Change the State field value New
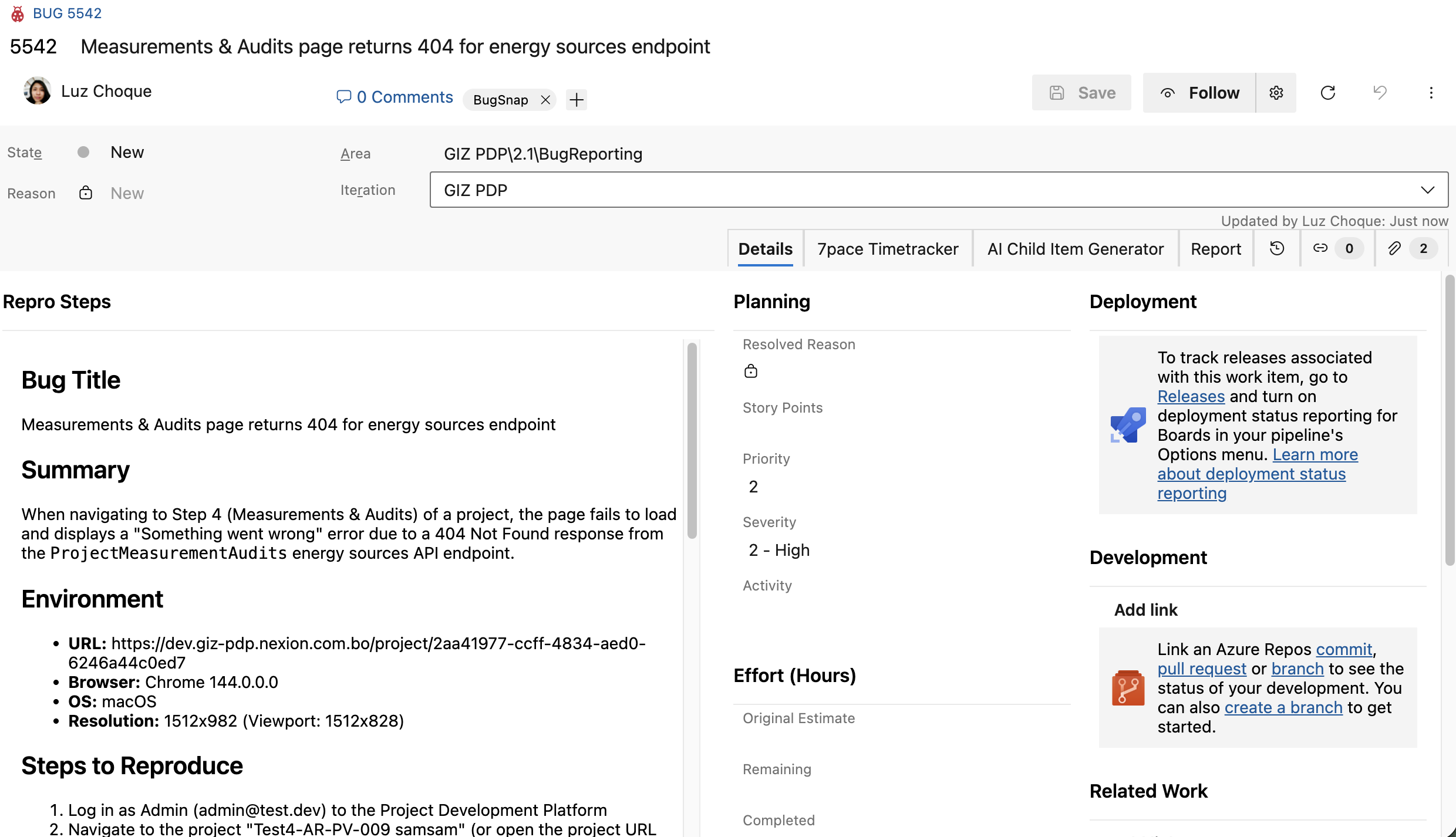 (127, 153)
